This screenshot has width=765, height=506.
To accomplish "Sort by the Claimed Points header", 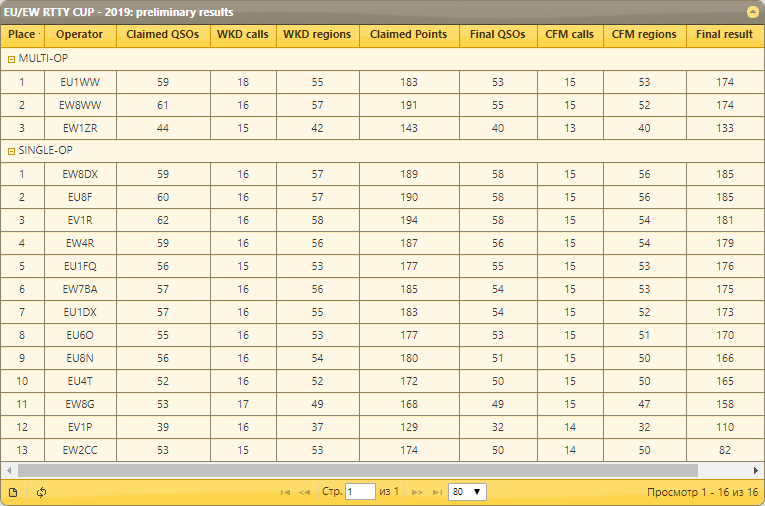I will click(x=409, y=34).
